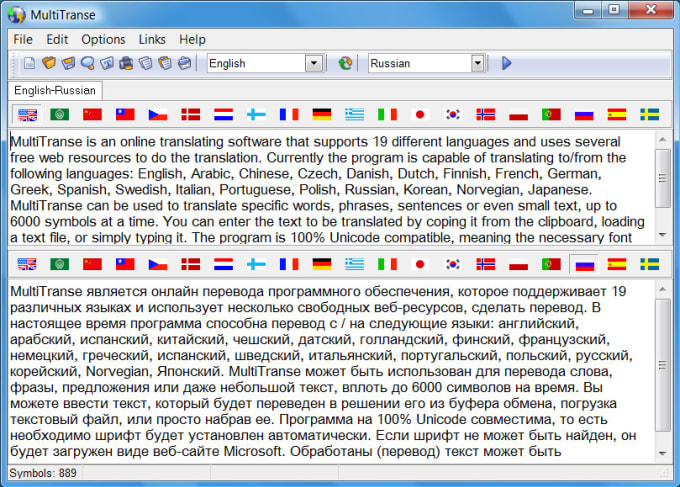Open the Help menu
Screen dimensions: 680x487
[192, 39]
